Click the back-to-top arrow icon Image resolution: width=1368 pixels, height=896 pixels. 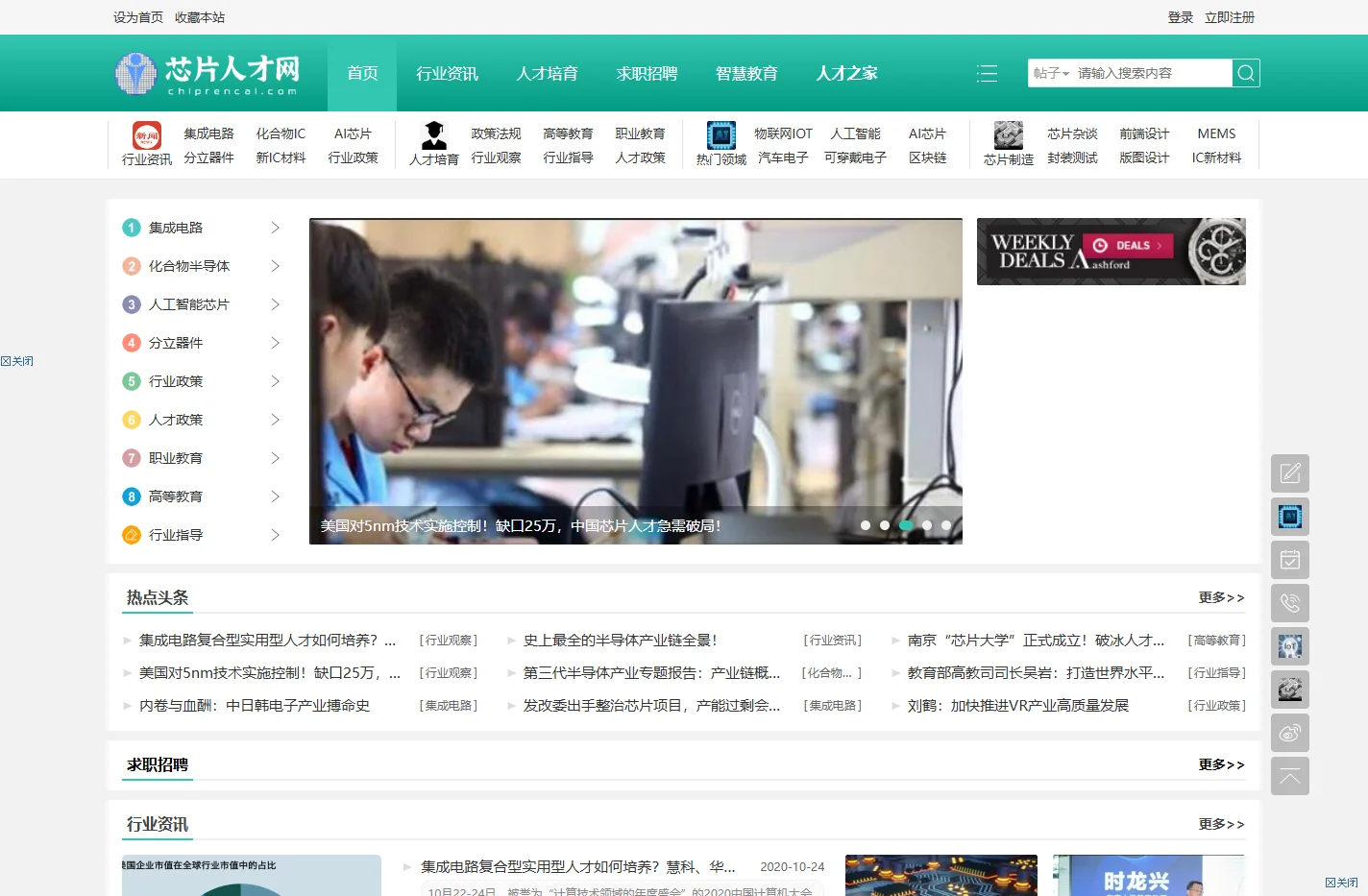[1290, 776]
